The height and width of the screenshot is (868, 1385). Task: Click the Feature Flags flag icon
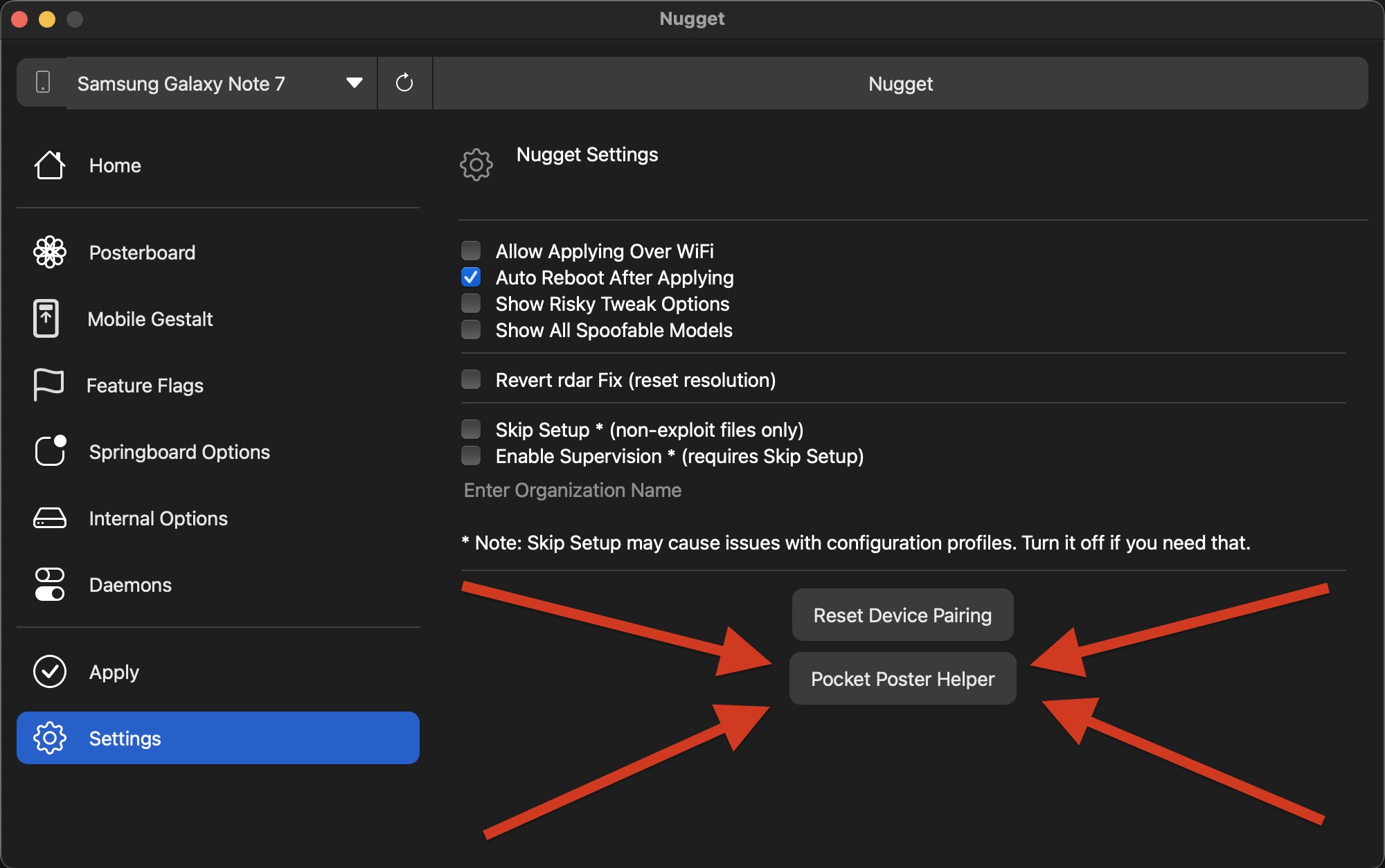[48, 385]
